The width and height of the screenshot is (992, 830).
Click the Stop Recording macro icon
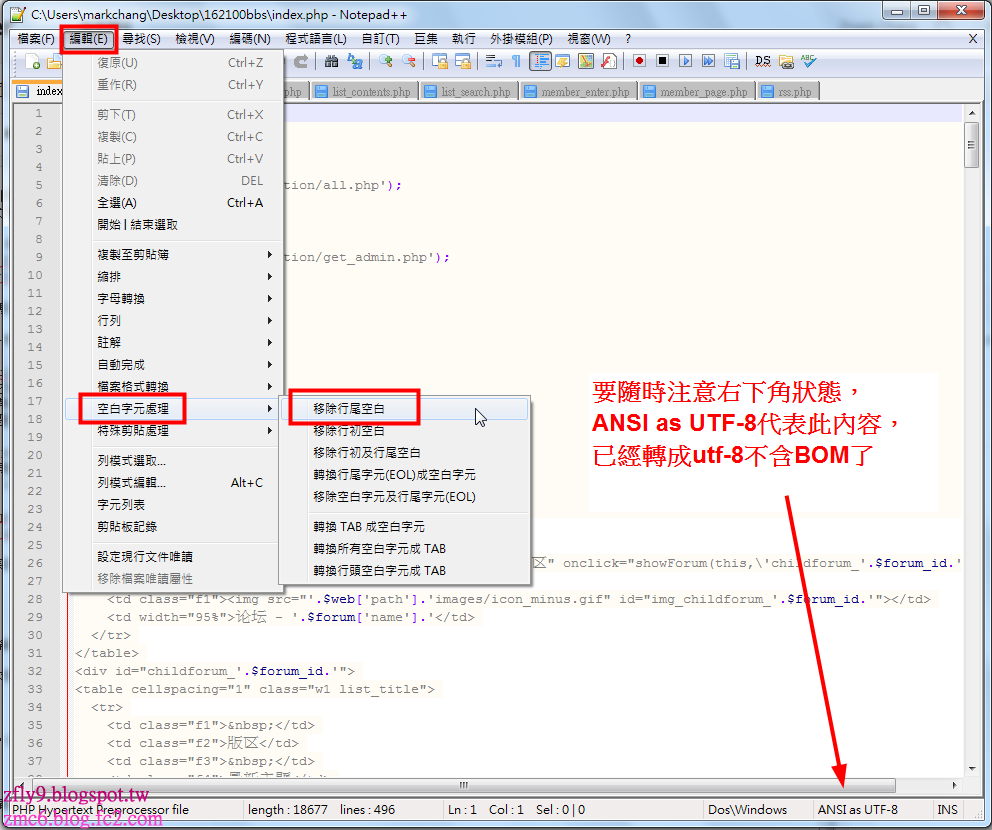662,61
